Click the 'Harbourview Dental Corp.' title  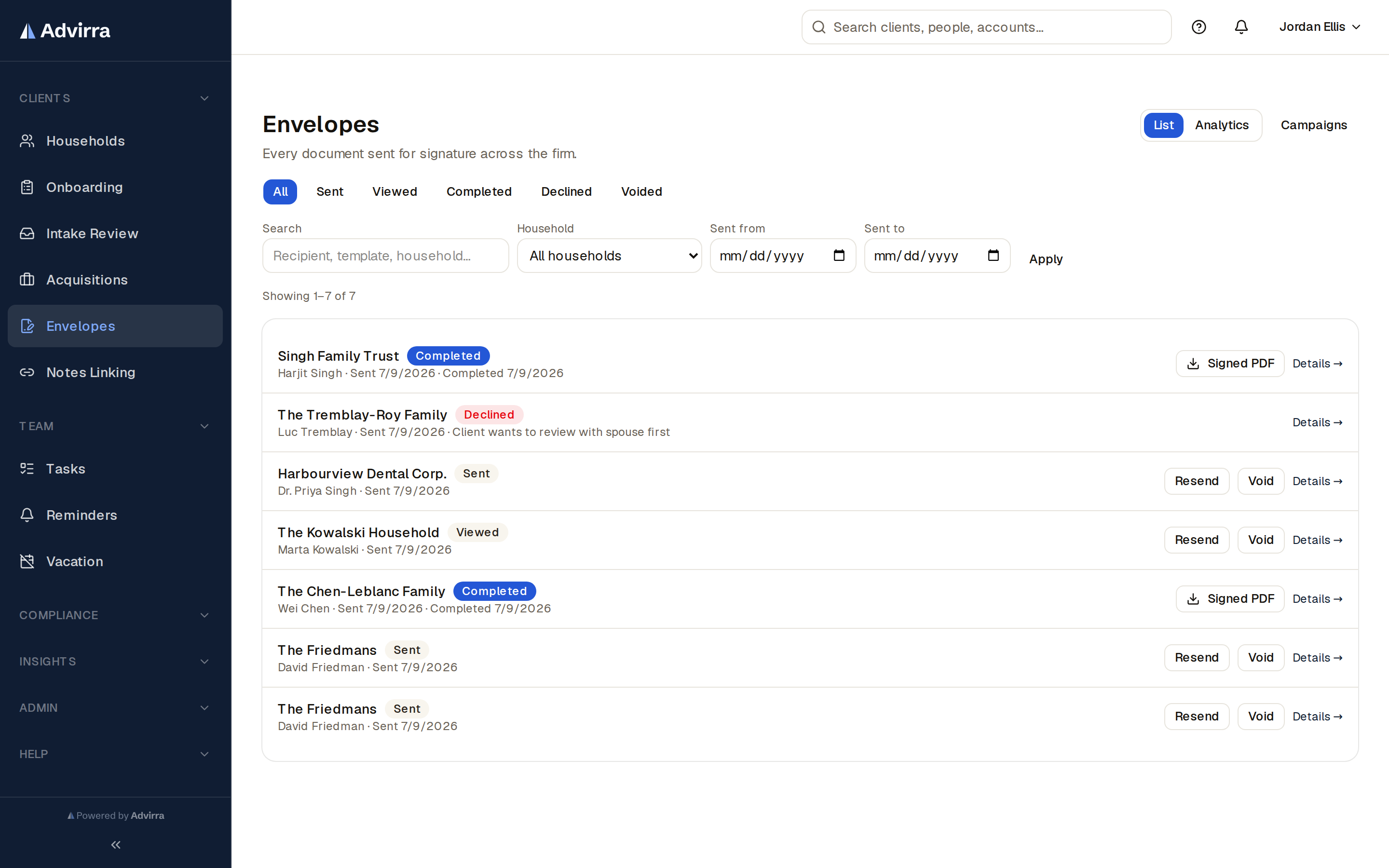pyautogui.click(x=362, y=474)
